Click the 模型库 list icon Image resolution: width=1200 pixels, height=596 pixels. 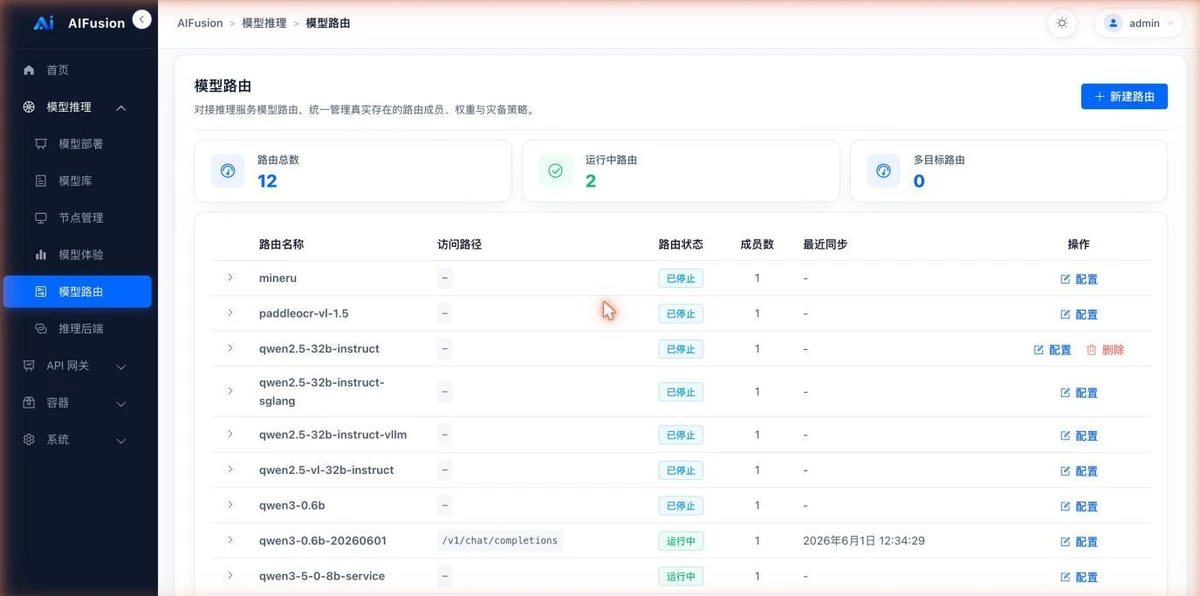[41, 181]
